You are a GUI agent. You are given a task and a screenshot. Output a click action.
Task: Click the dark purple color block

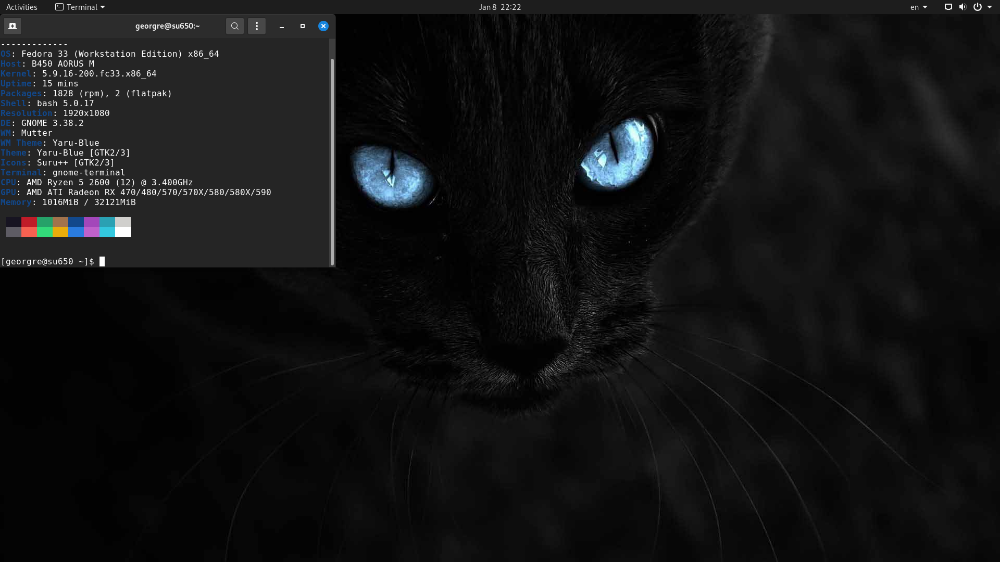tap(91, 222)
